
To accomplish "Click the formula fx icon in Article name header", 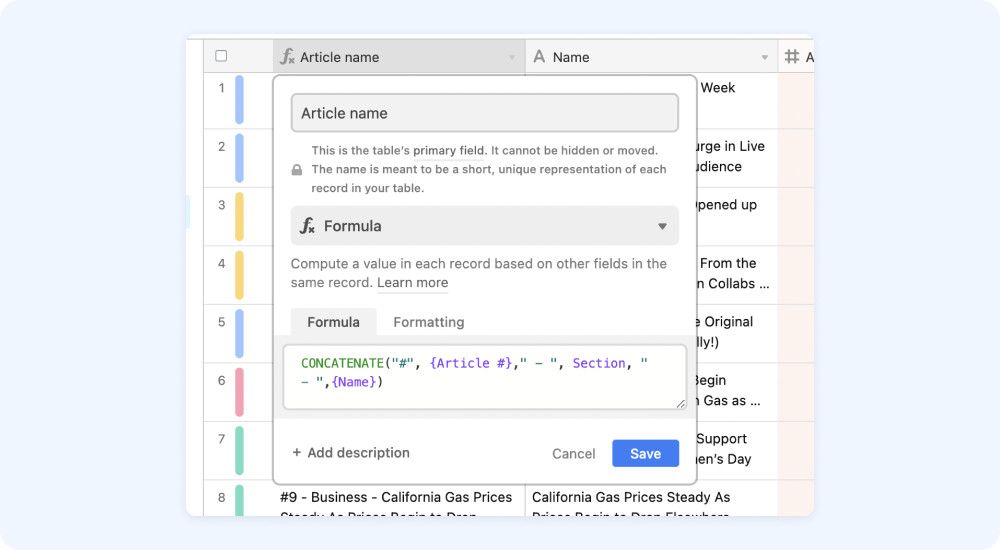I will [287, 57].
